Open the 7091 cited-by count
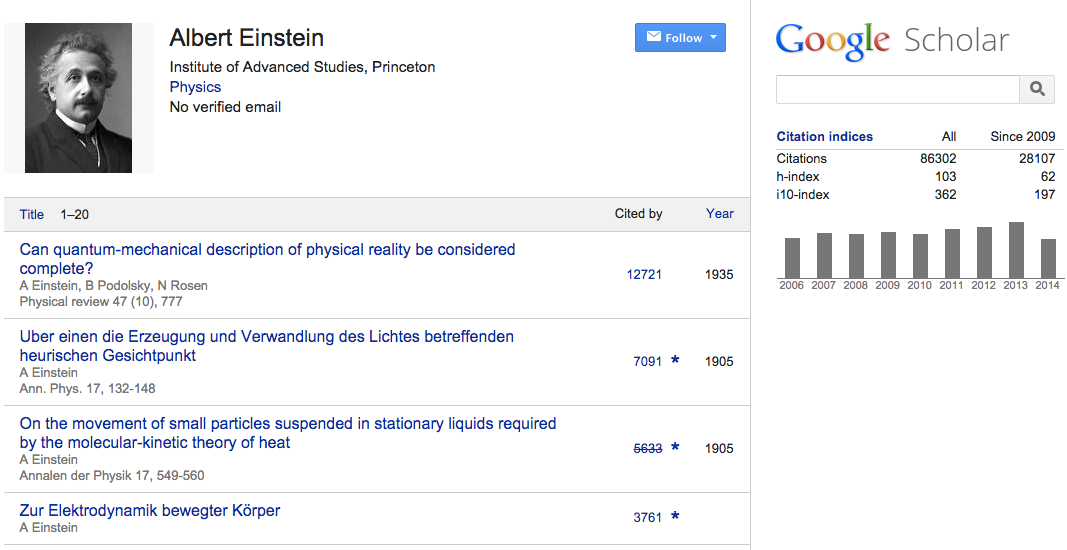The width and height of the screenshot is (1067, 550). pyautogui.click(x=647, y=362)
